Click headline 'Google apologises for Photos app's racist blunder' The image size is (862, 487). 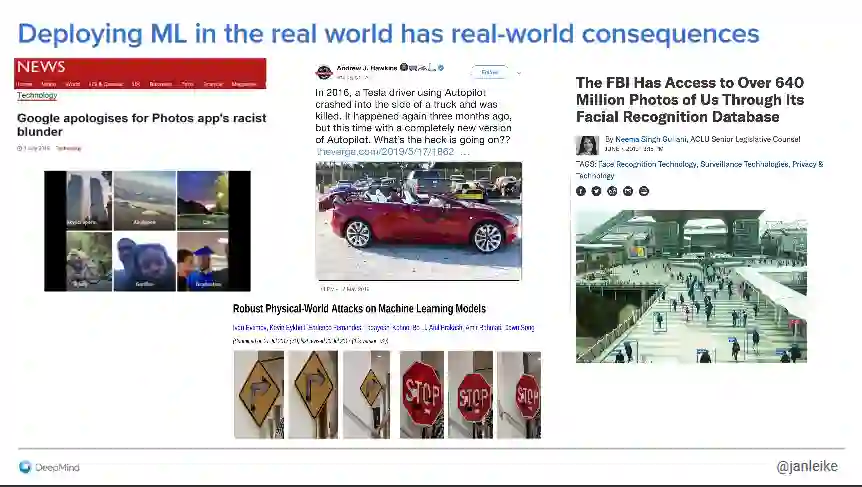141,125
